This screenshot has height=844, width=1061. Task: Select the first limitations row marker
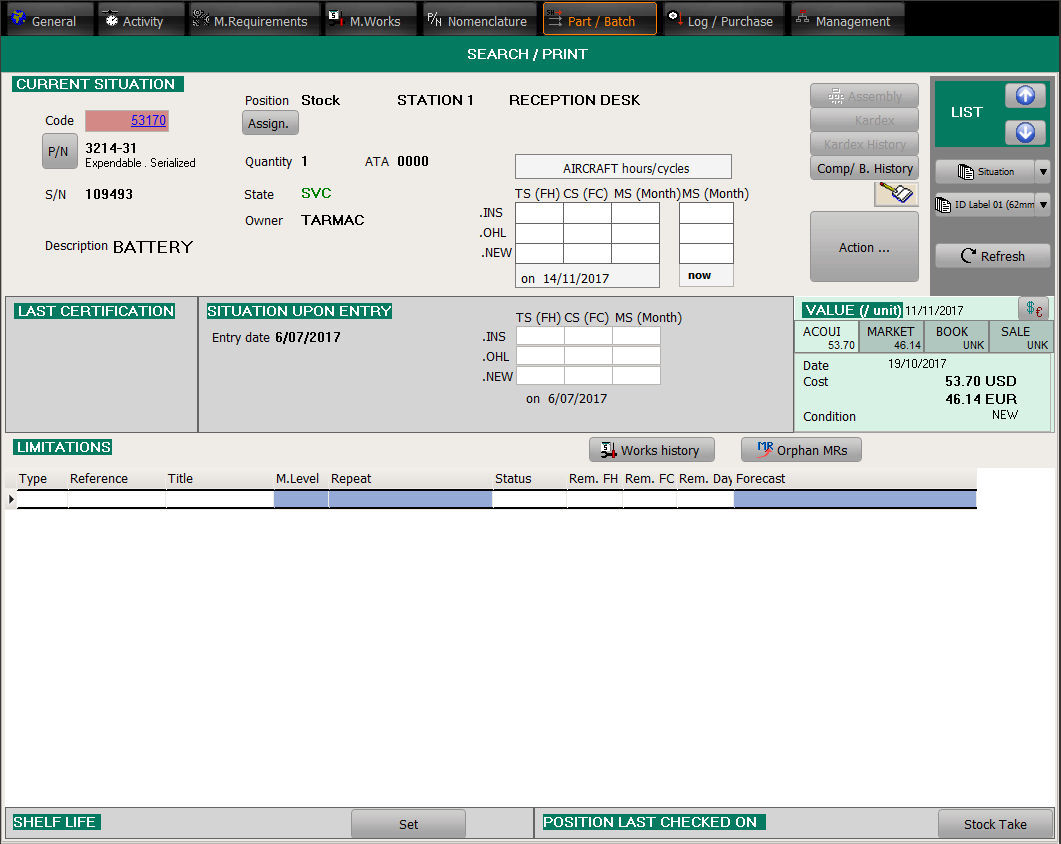pos(11,499)
